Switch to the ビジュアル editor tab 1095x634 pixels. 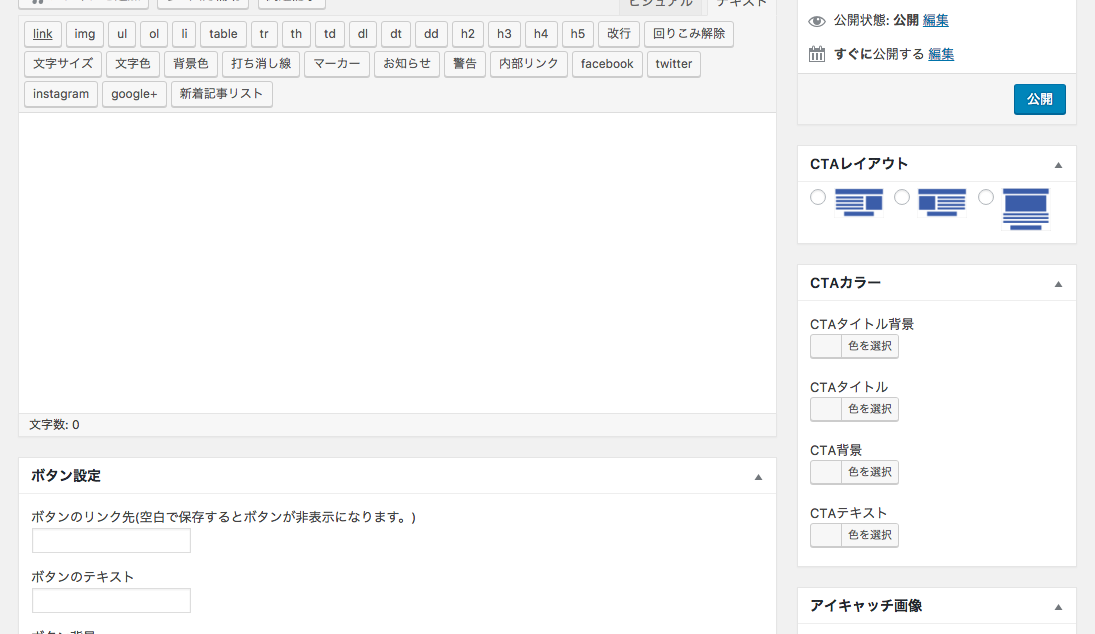[x=661, y=4]
